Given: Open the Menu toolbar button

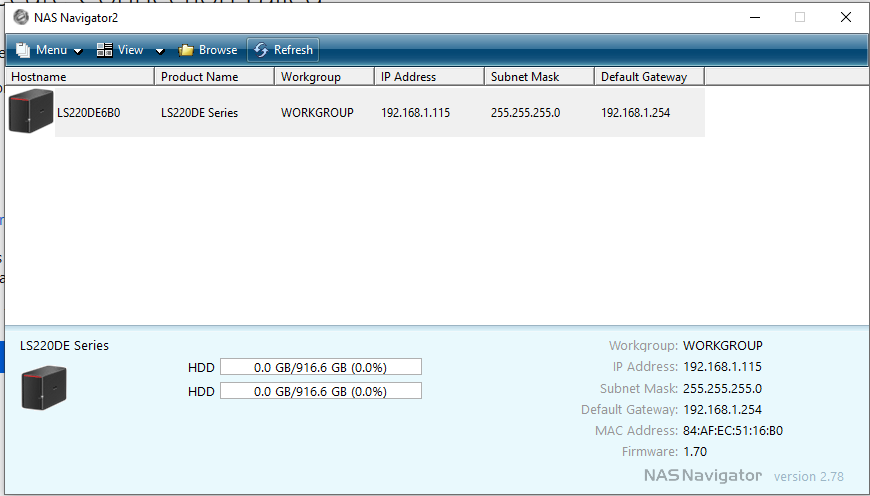Looking at the screenshot, I should pos(48,50).
